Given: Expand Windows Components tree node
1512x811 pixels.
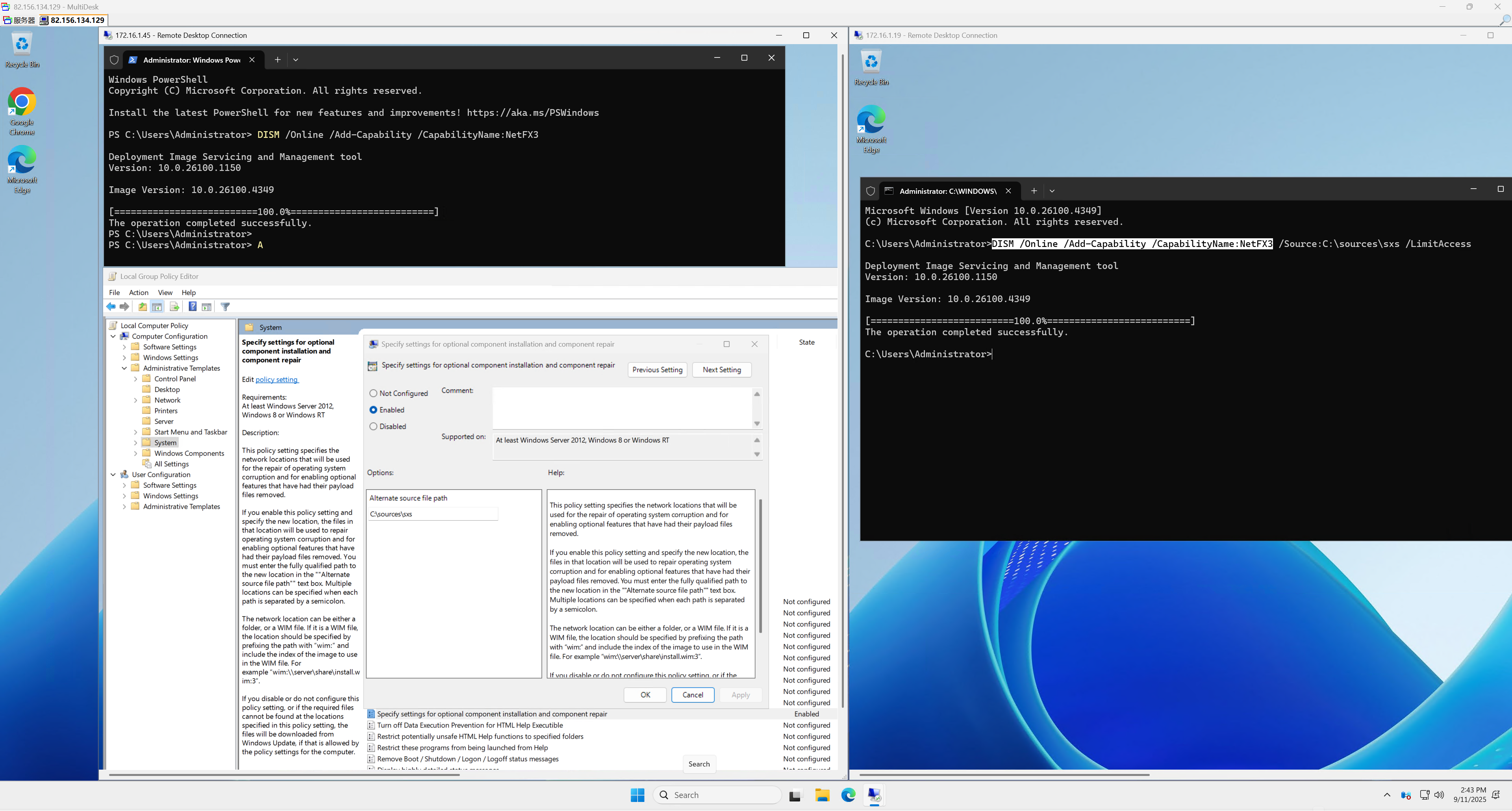Looking at the screenshot, I should pos(135,453).
